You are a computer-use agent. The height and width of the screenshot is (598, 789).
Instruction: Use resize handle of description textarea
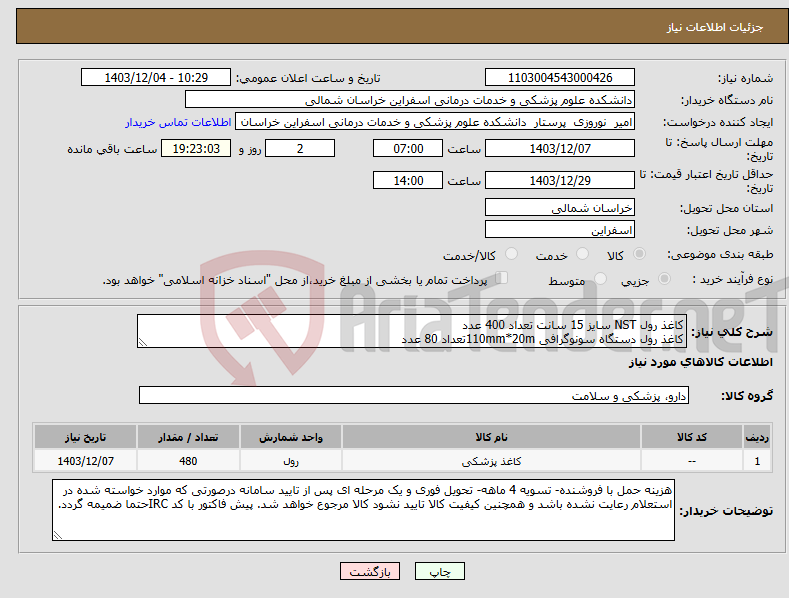point(143,343)
